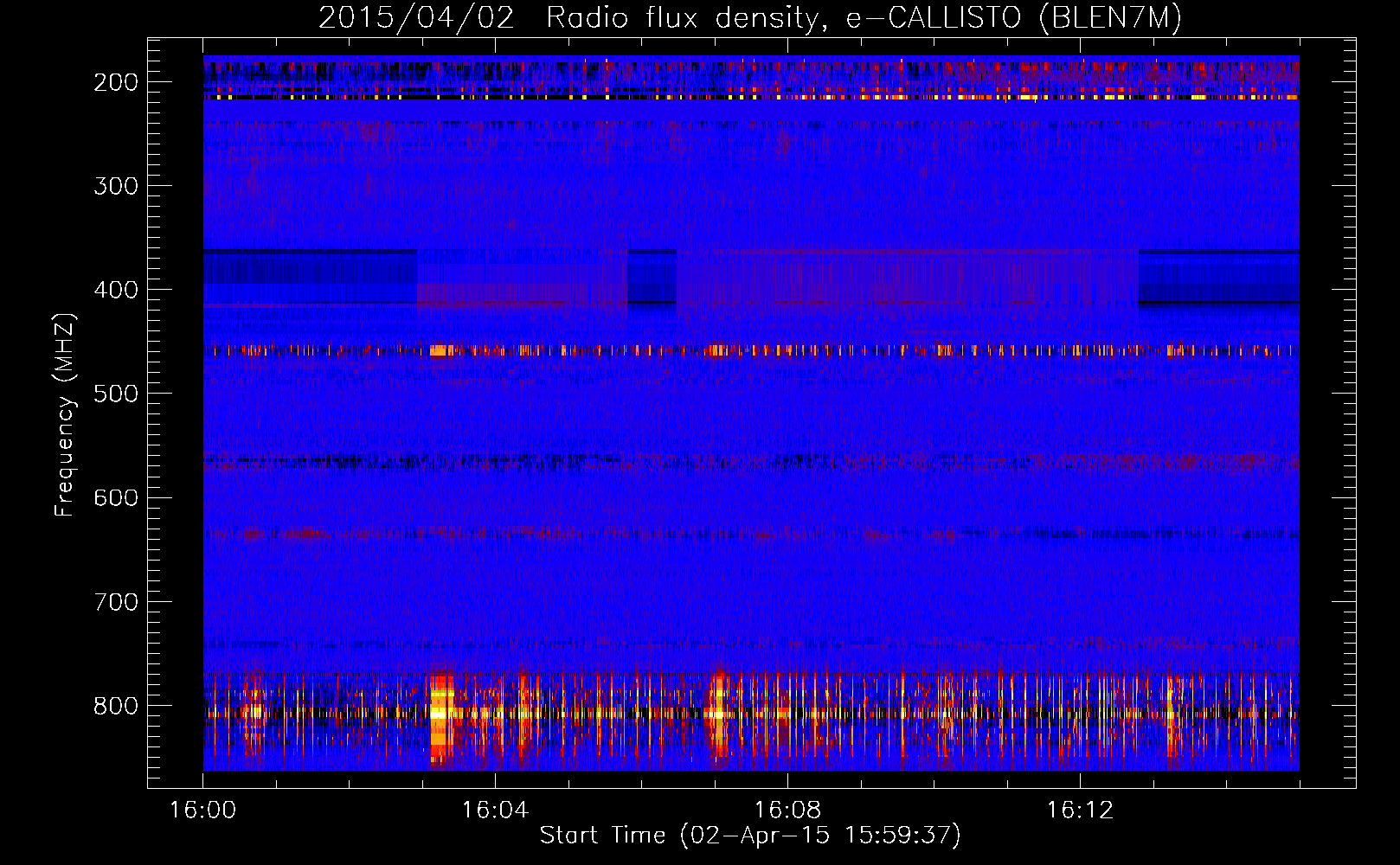
Task: Click the 16:00 time tick label
Action: [202, 810]
